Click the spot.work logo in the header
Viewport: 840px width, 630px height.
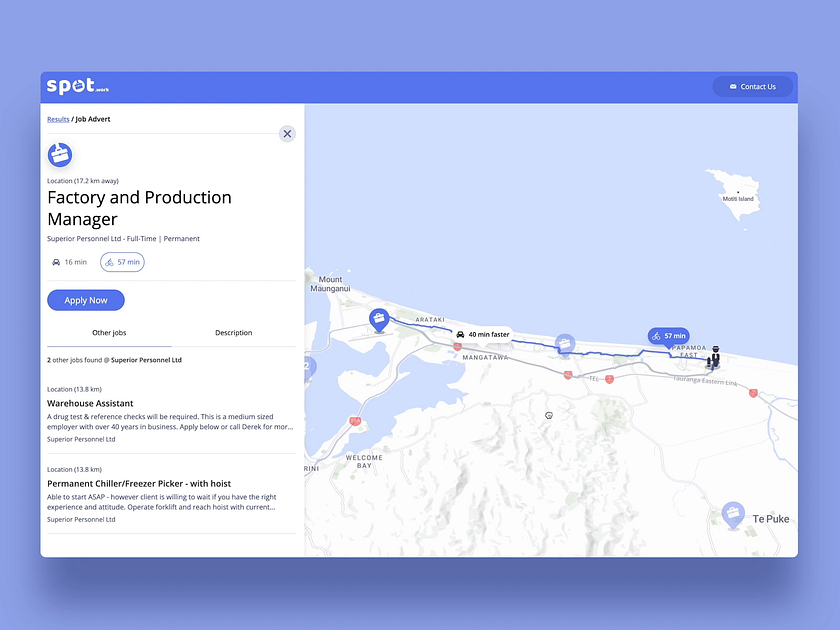click(76, 86)
